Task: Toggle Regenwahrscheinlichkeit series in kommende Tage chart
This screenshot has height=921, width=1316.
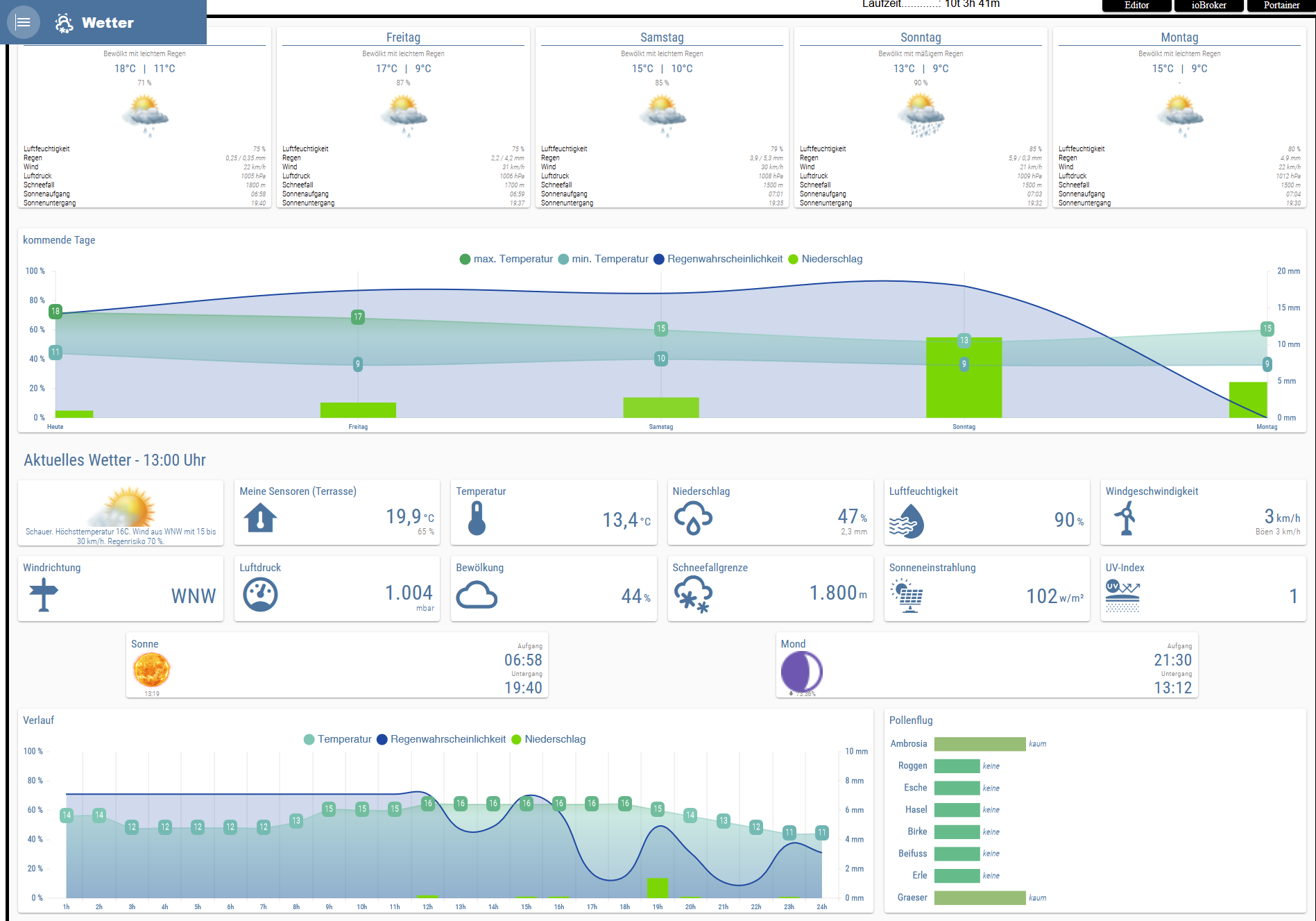Action: coord(719,259)
